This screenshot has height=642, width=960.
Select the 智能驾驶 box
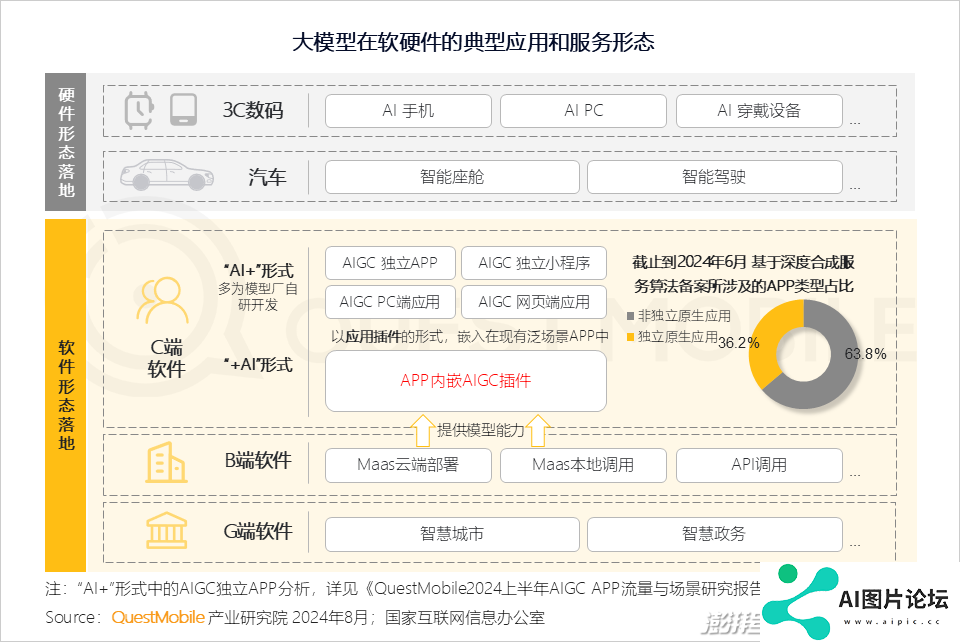(x=714, y=177)
